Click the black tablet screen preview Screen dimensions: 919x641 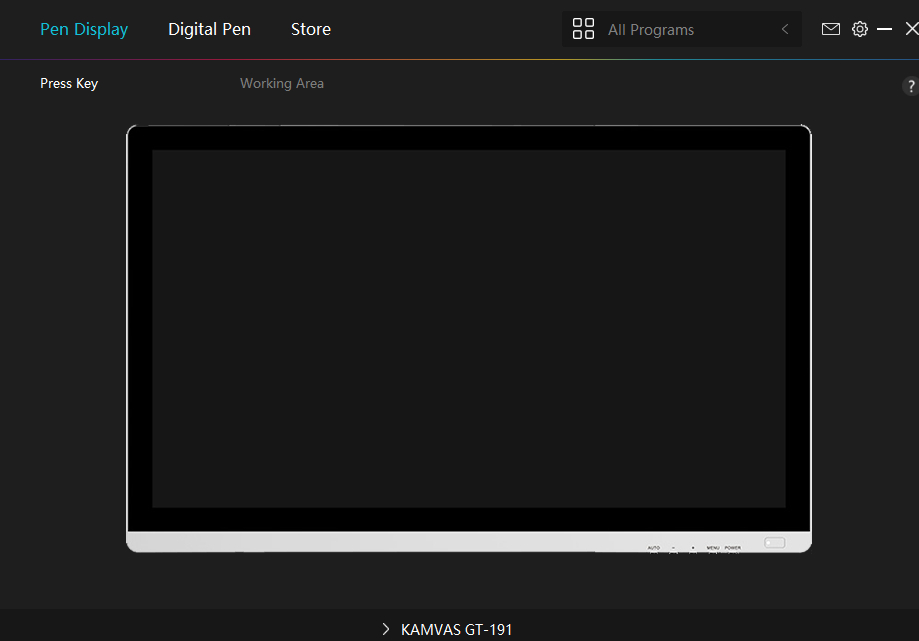click(x=468, y=328)
